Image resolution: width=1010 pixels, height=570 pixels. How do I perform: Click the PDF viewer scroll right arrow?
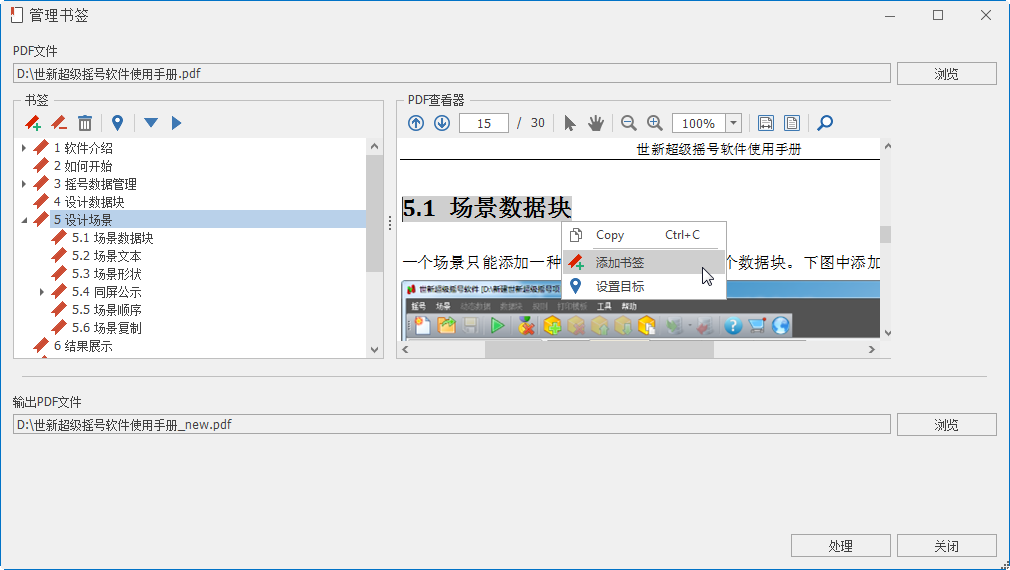coord(872,350)
